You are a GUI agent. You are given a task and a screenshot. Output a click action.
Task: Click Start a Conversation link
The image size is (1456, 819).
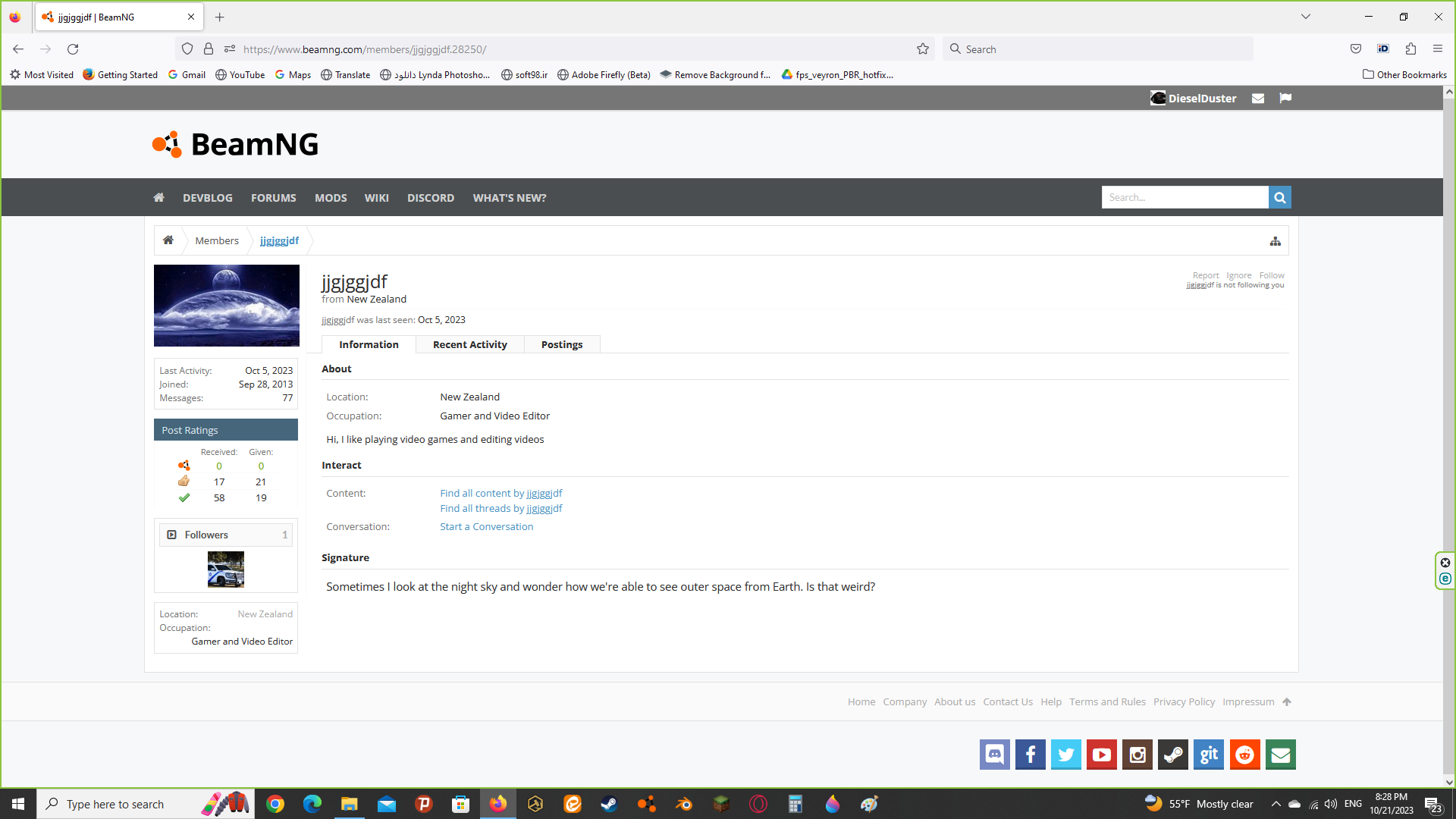pyautogui.click(x=486, y=527)
